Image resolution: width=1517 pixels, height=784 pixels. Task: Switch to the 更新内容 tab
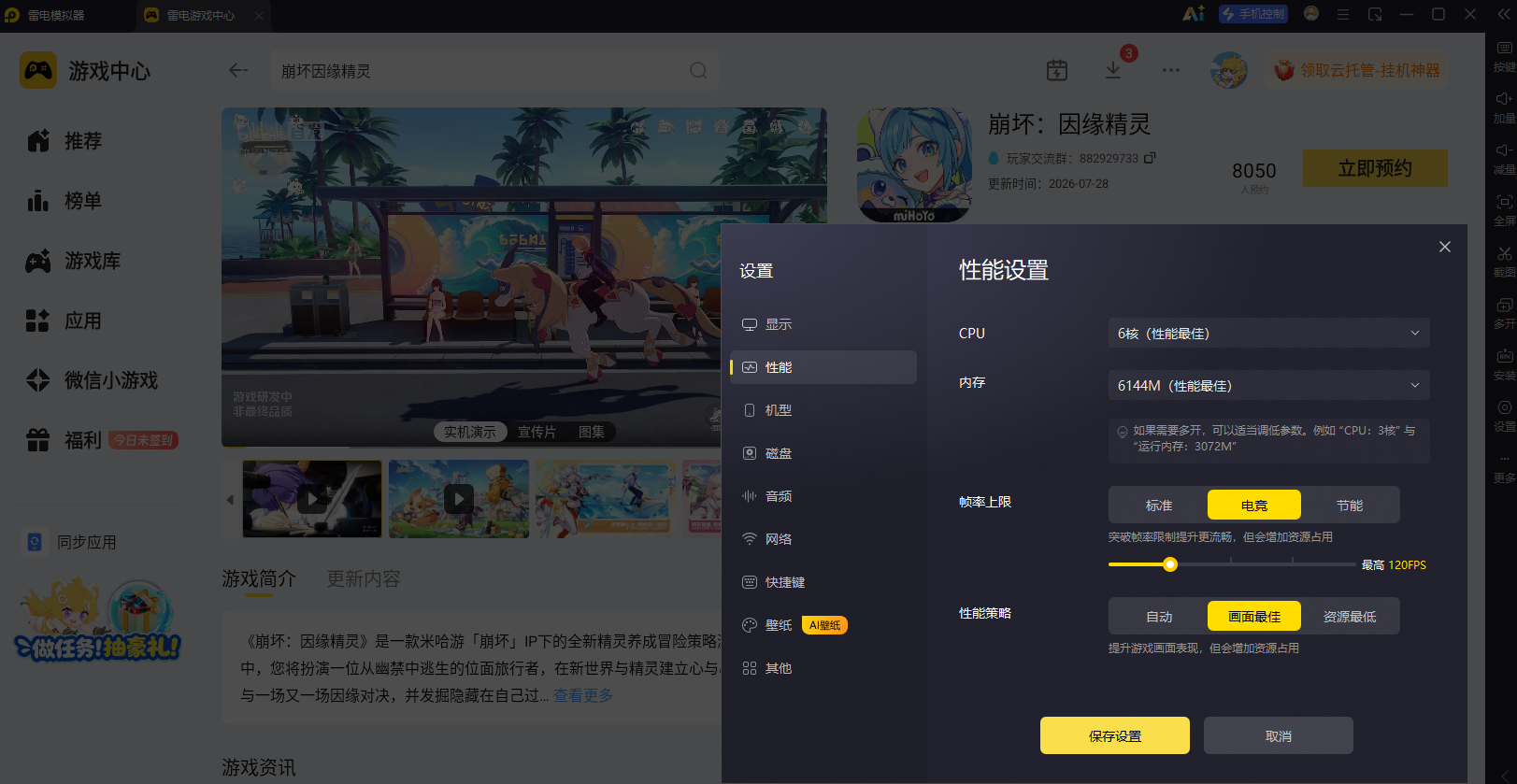pos(364,579)
